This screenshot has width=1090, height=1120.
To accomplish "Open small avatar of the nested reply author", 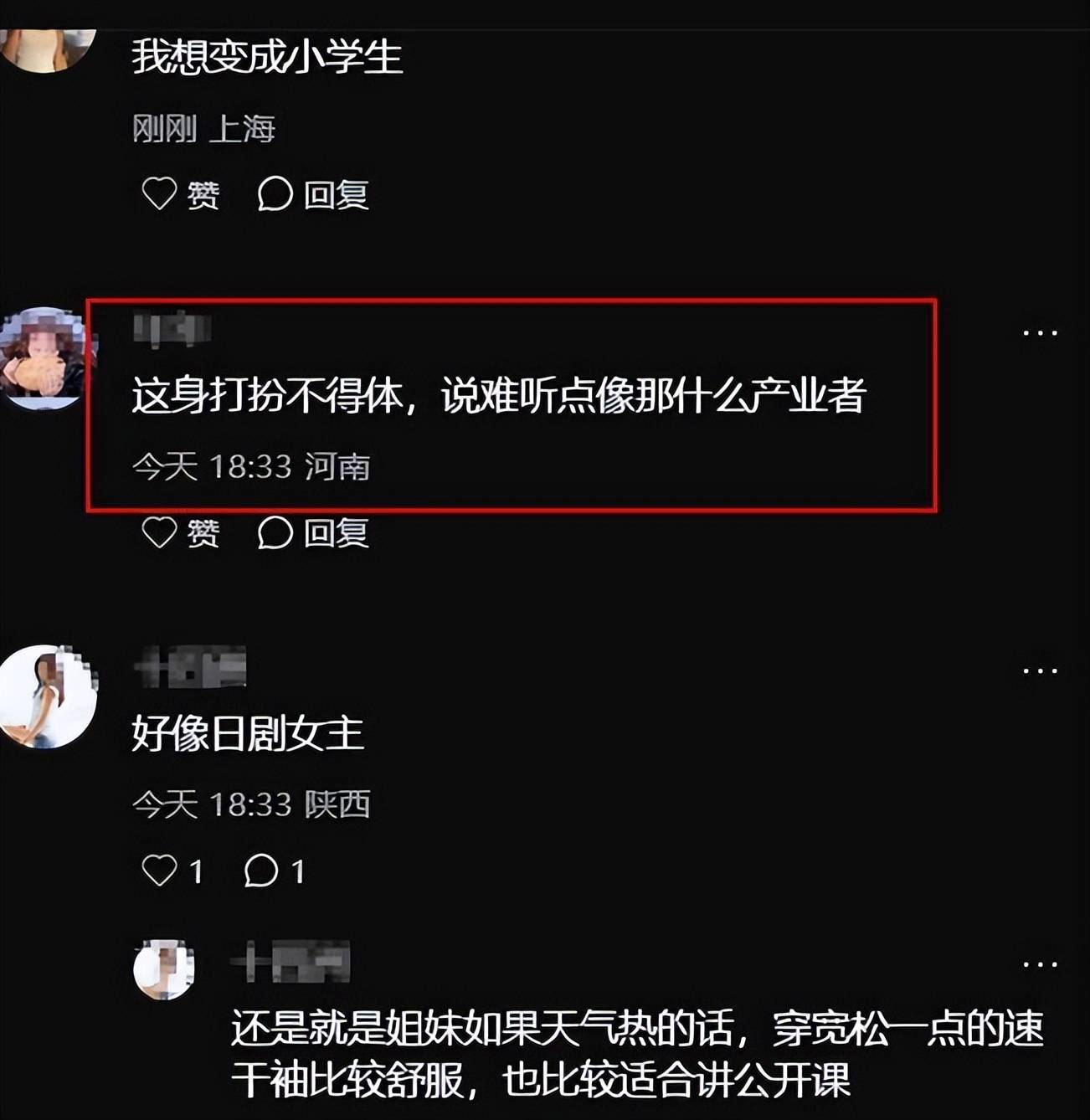I will point(164,969).
